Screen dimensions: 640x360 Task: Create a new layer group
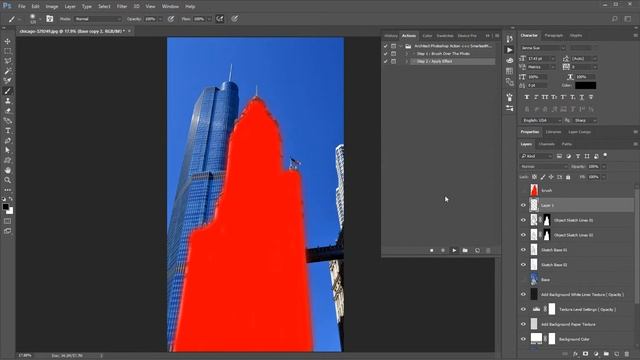pos(606,354)
